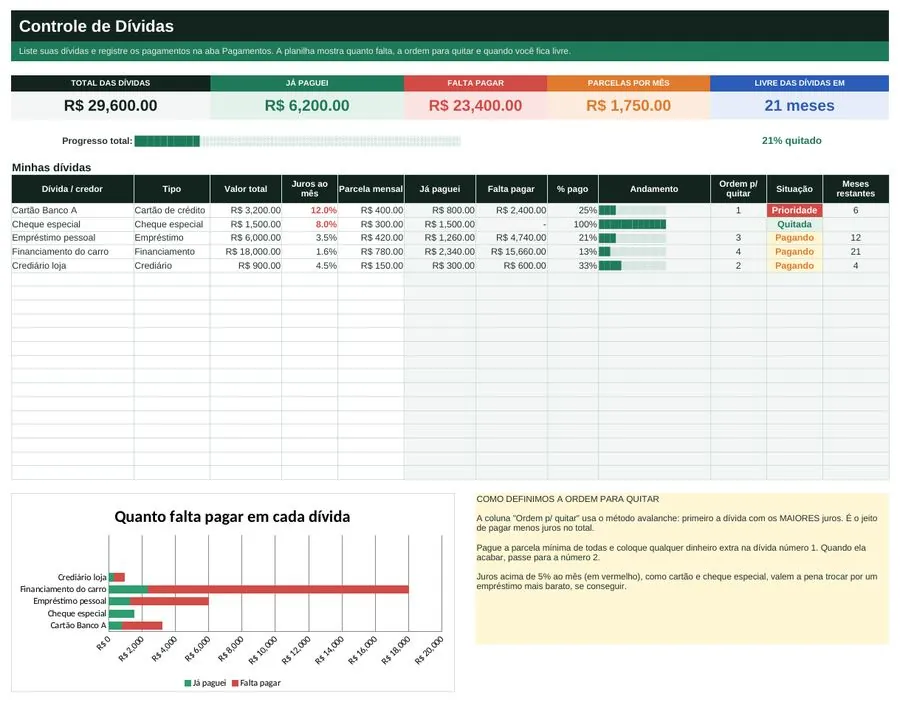Select the 8.0% interest rate cell
The image size is (900, 702).
[309, 224]
